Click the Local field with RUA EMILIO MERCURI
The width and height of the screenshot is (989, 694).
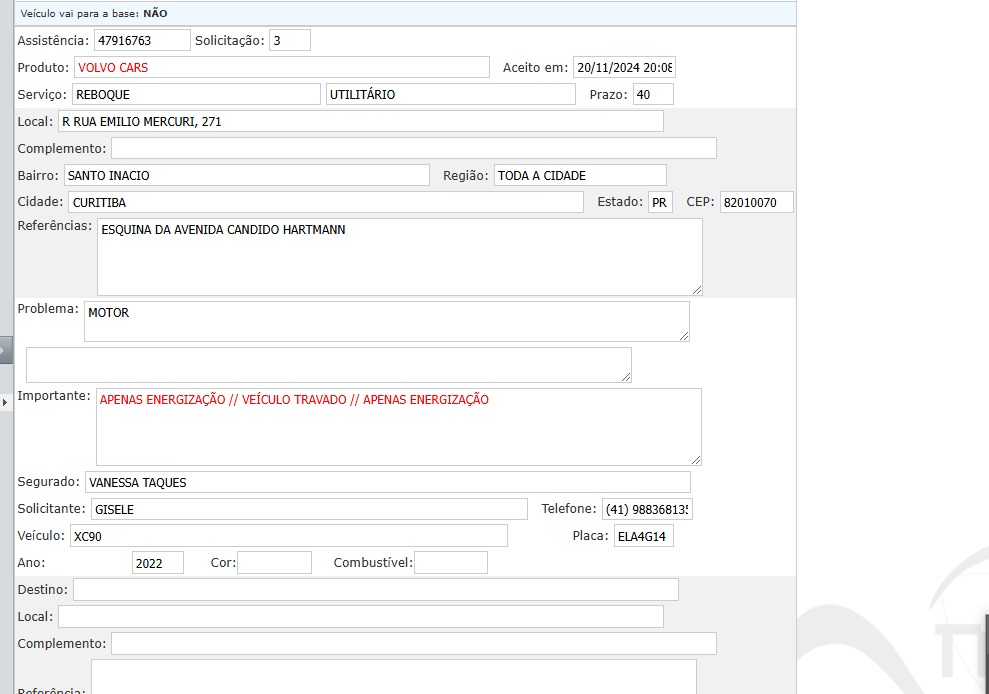(361, 121)
